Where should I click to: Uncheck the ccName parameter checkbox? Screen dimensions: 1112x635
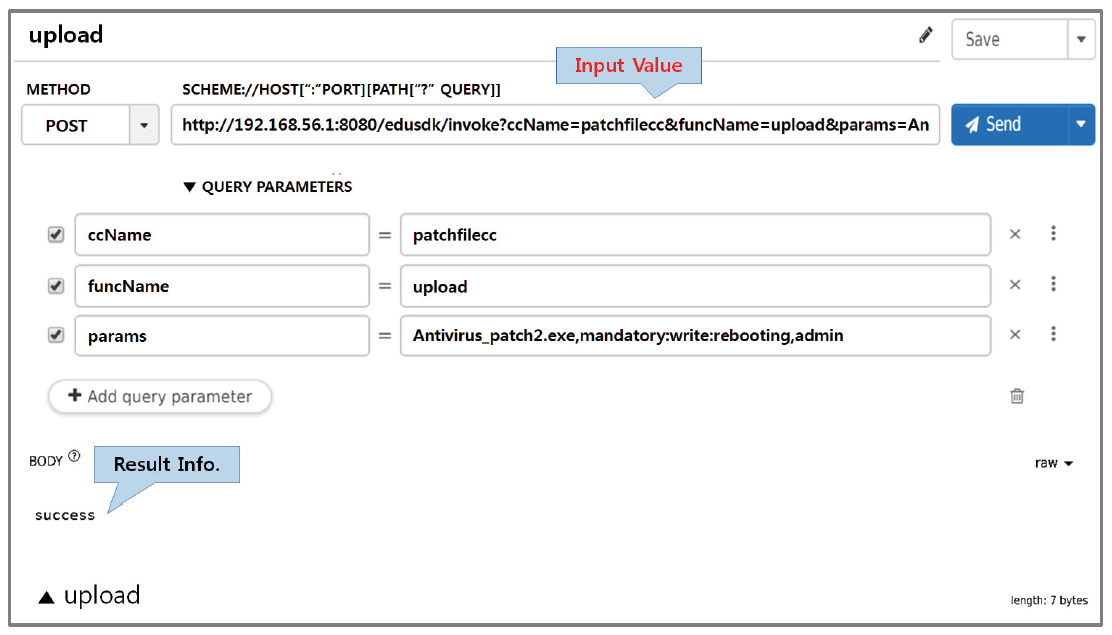(x=56, y=234)
